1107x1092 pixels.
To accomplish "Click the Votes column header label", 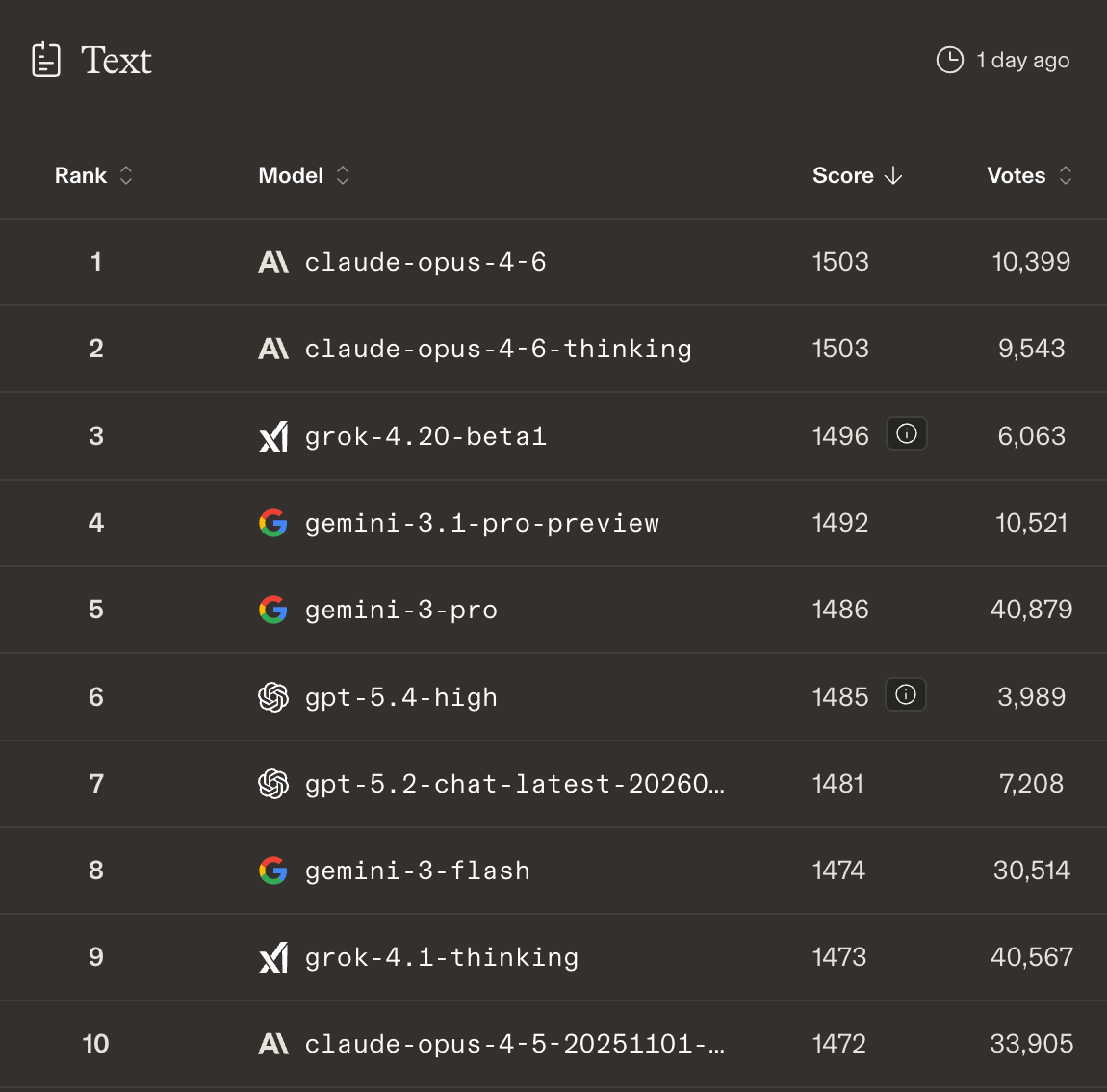I will 1016,175.
